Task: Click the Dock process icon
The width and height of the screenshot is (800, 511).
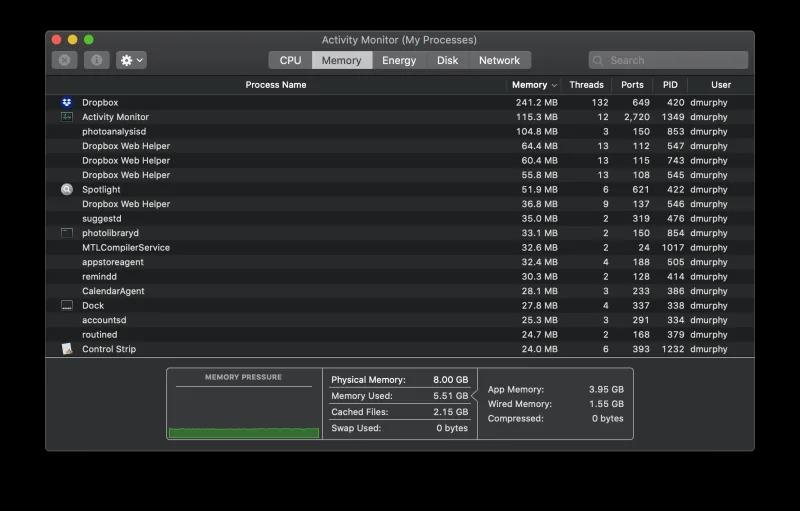Action: (67, 306)
